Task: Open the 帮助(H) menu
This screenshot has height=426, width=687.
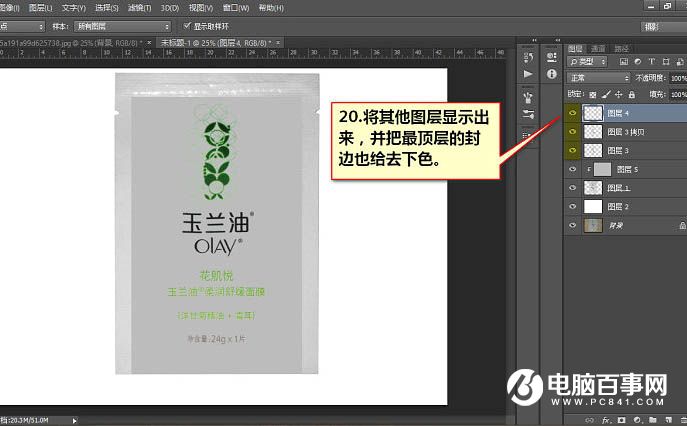Action: (271, 8)
